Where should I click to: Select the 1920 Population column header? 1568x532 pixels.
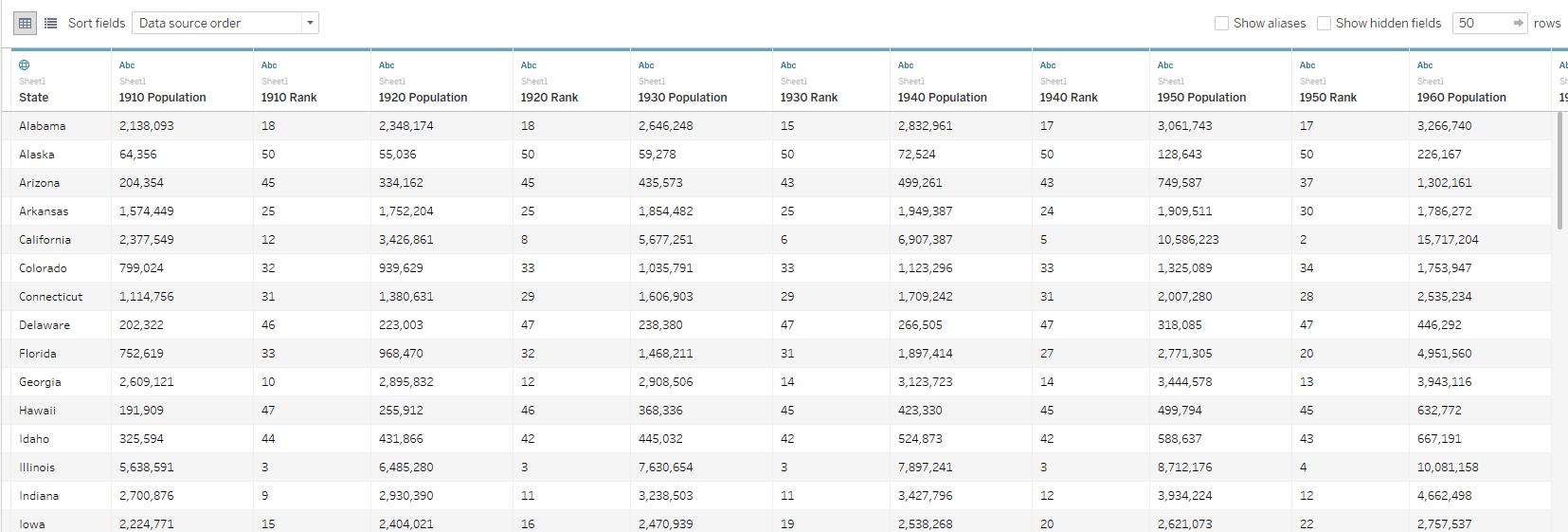[423, 98]
